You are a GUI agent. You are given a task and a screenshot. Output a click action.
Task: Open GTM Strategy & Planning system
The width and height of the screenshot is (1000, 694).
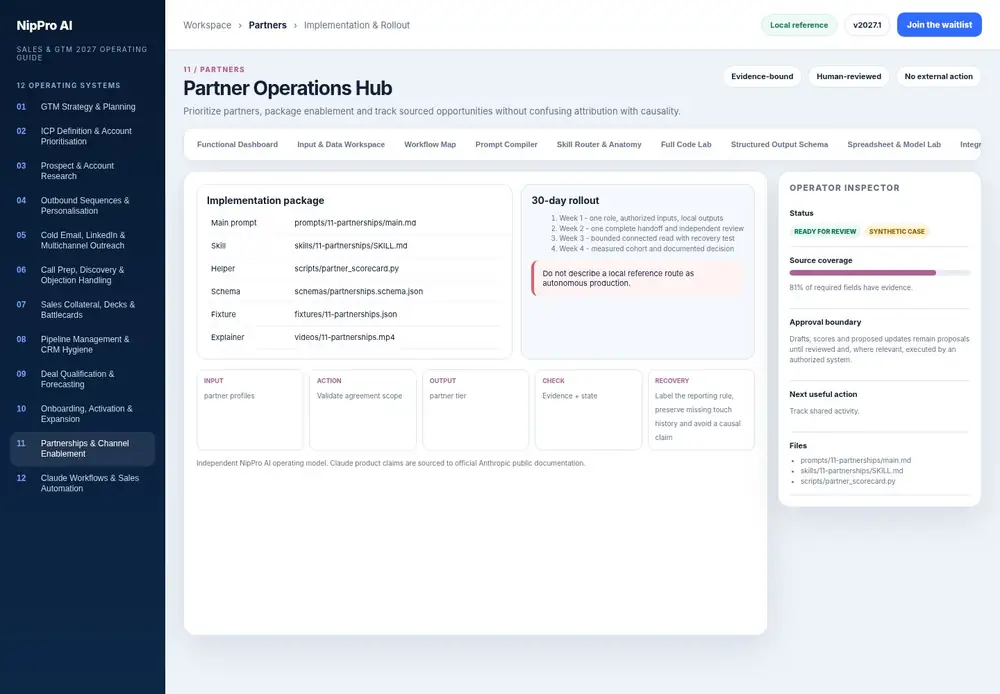(82, 107)
